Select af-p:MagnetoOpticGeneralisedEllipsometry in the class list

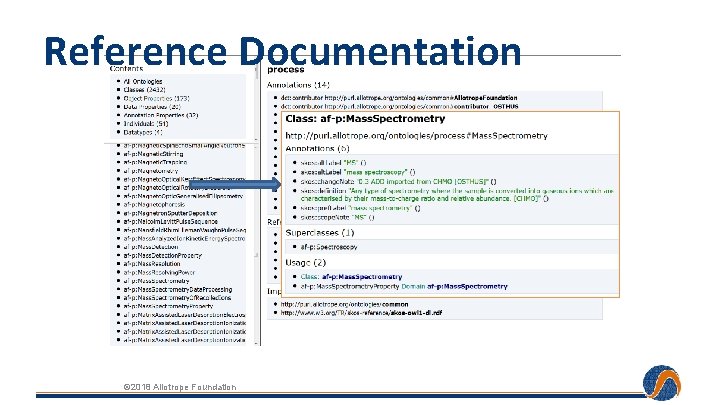[183, 196]
